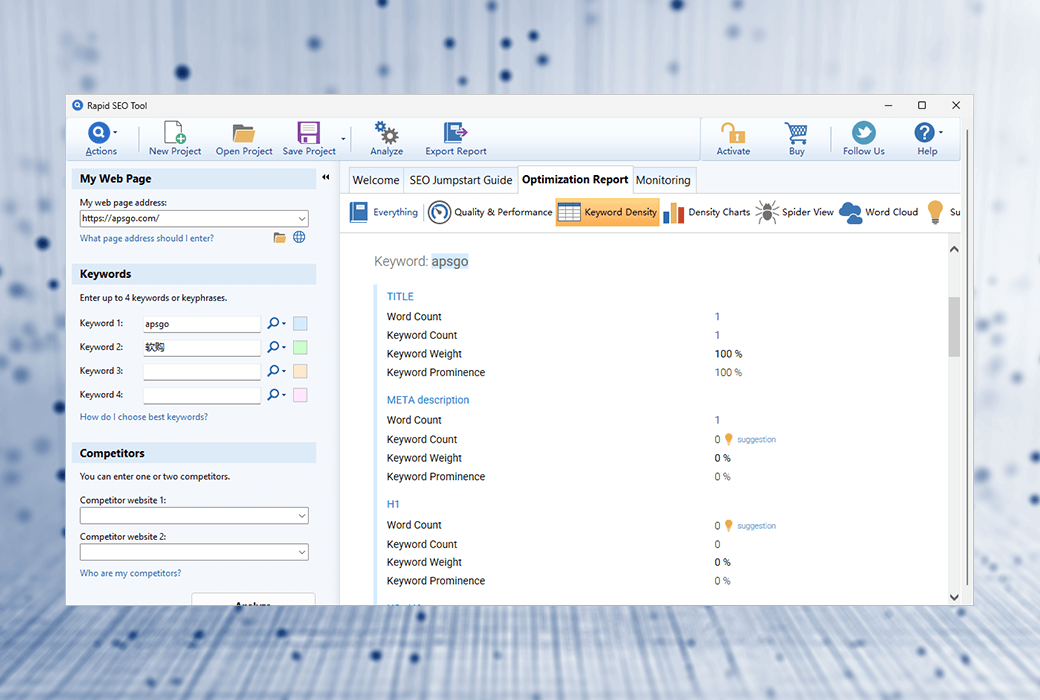Click Keyword 2 input field
1040x700 pixels.
click(x=202, y=347)
